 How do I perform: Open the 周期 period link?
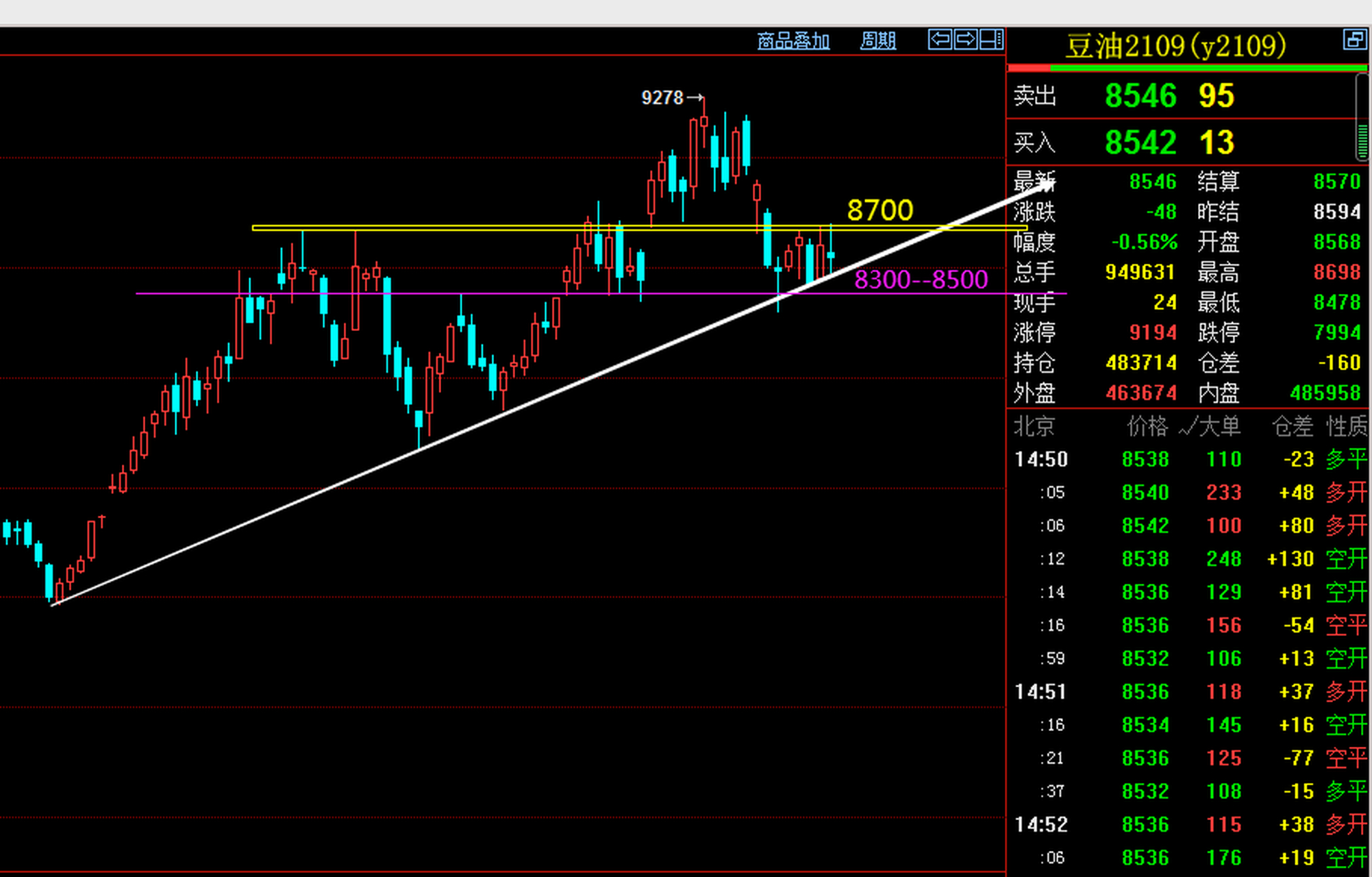pos(878,41)
